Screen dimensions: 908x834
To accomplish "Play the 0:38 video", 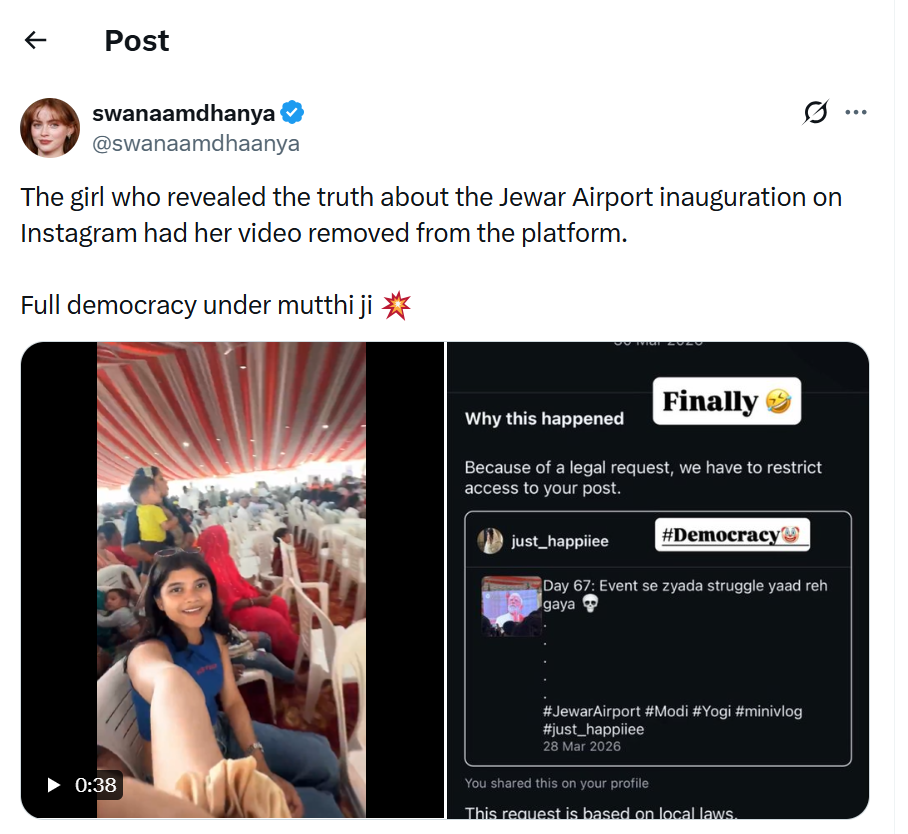I will (54, 785).
